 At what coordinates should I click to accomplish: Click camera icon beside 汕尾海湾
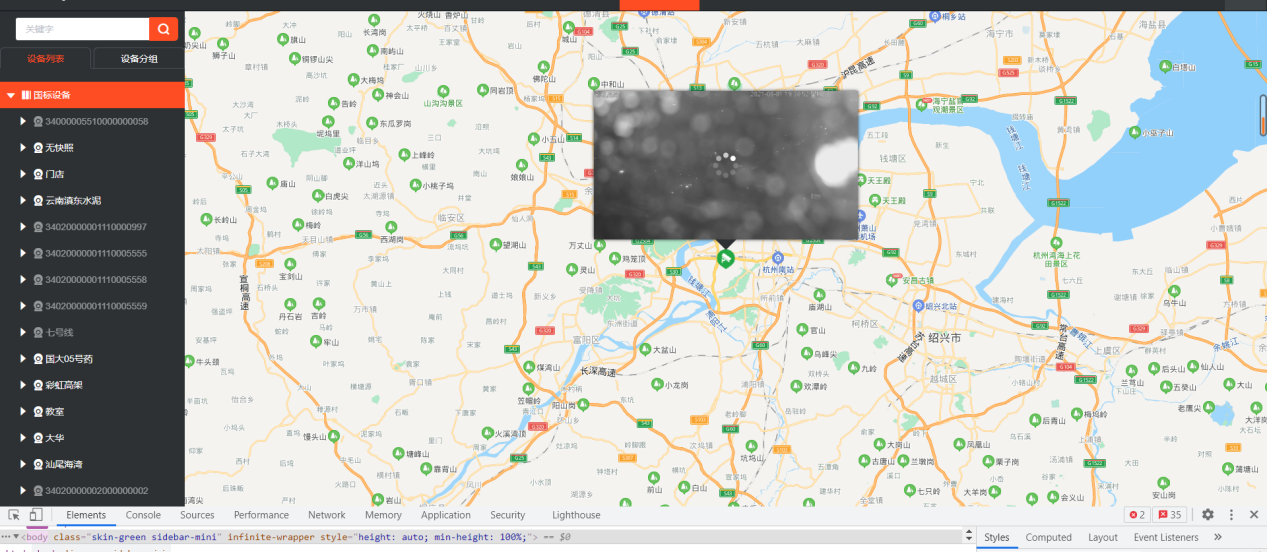[38, 464]
